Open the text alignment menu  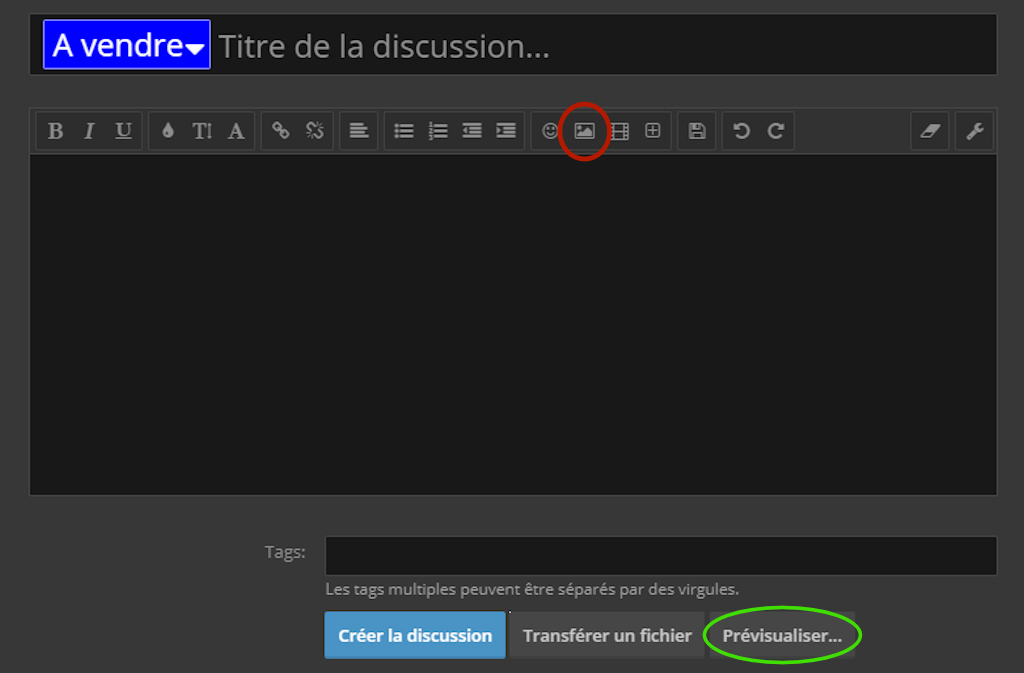[359, 130]
